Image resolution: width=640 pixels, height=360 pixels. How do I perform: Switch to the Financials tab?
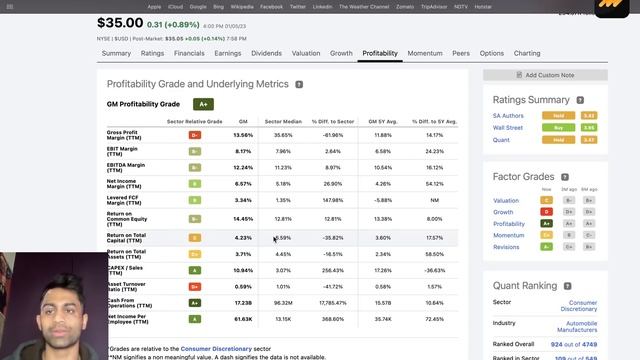point(189,53)
